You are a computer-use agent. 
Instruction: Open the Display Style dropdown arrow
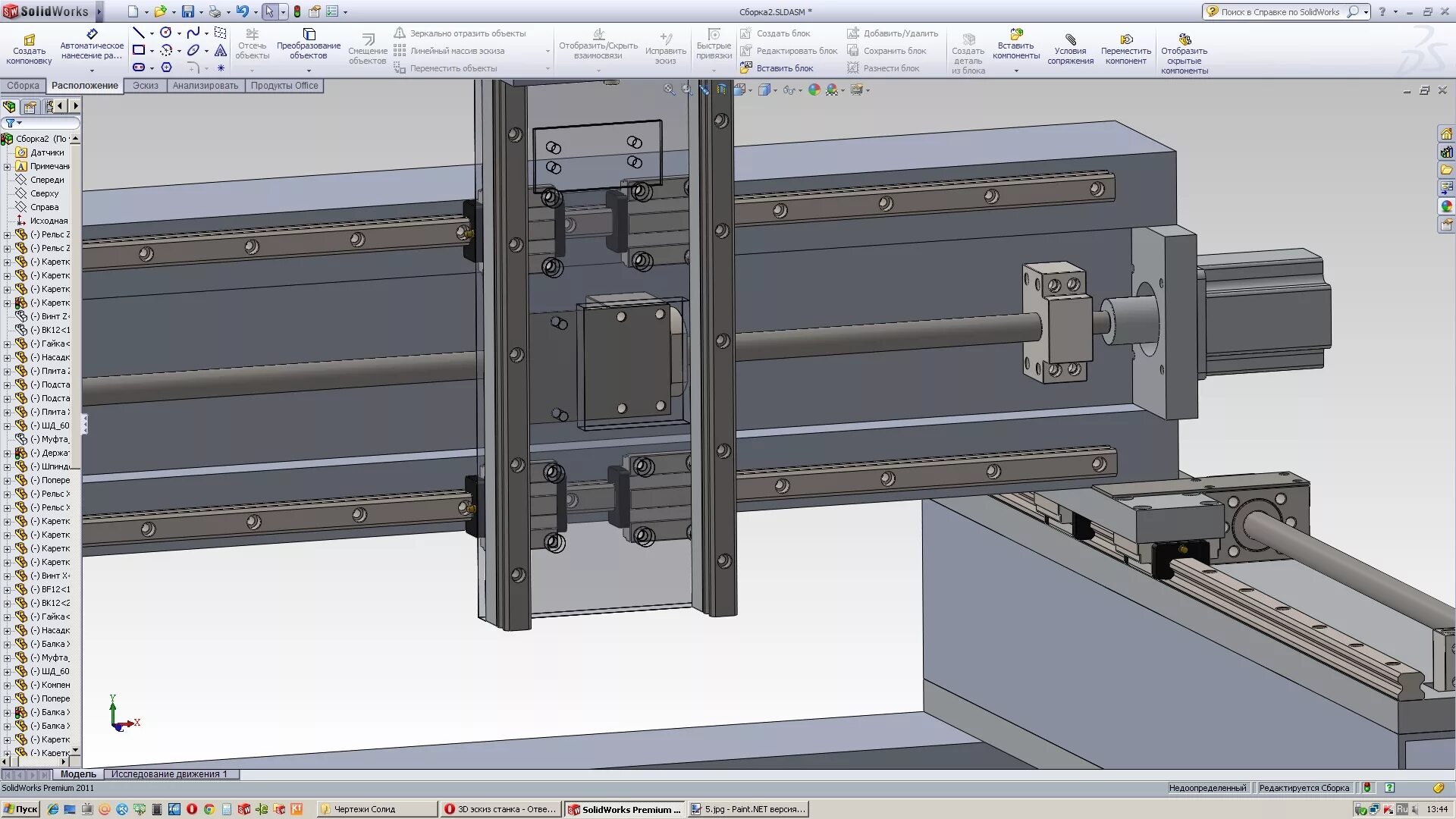pyautogui.click(x=775, y=91)
